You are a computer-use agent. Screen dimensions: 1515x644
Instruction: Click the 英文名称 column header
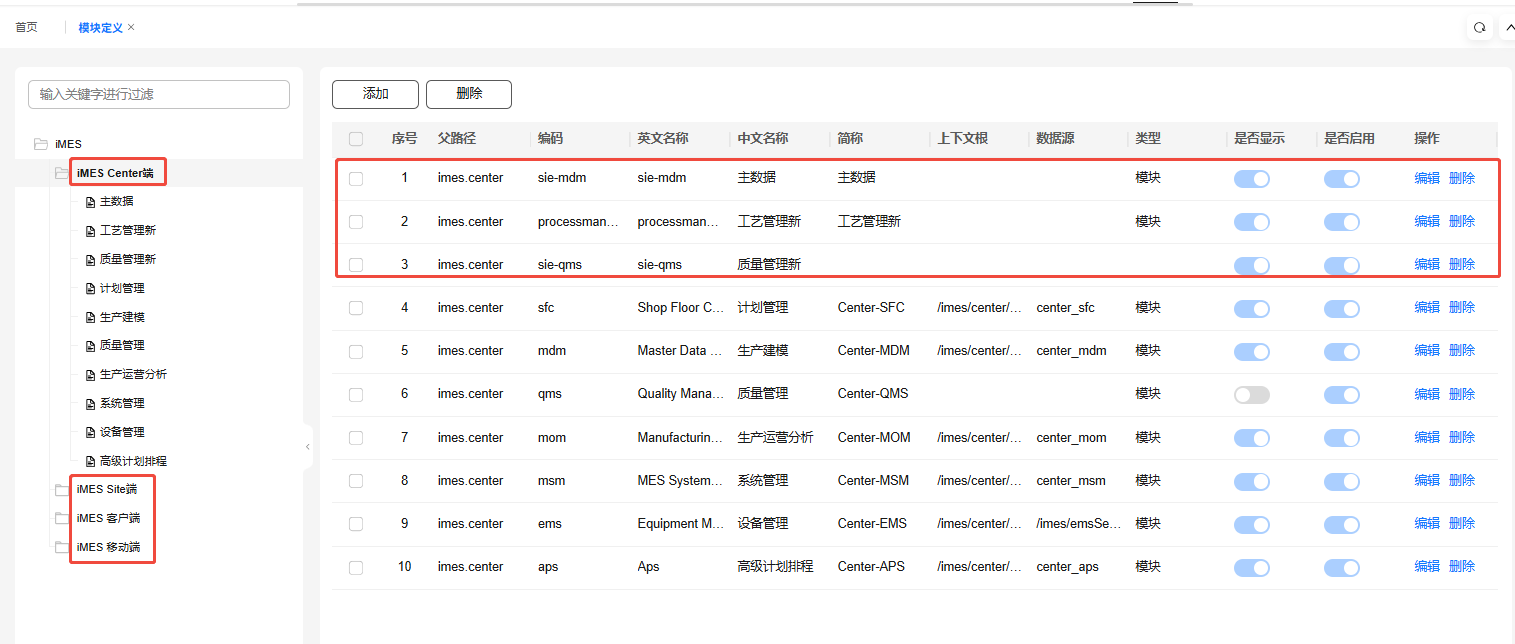point(663,139)
